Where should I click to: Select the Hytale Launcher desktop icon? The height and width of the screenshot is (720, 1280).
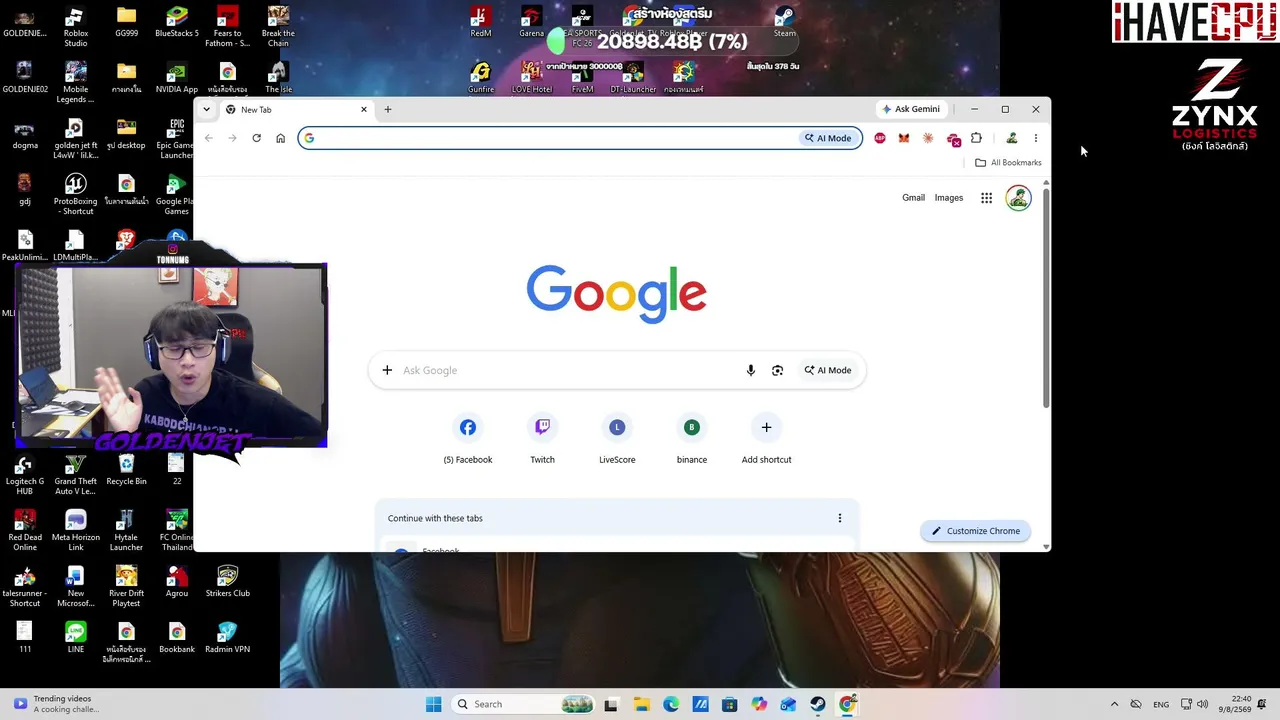(126, 532)
